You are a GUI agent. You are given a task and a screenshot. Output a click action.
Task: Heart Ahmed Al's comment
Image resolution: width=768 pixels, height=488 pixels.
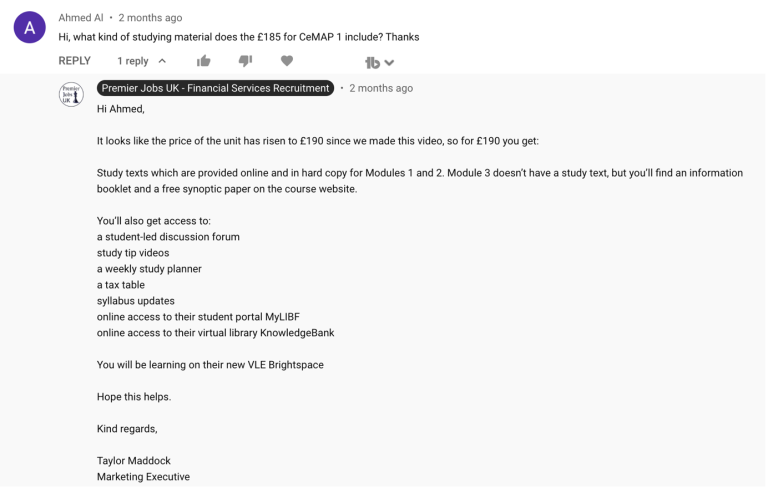tap(287, 61)
